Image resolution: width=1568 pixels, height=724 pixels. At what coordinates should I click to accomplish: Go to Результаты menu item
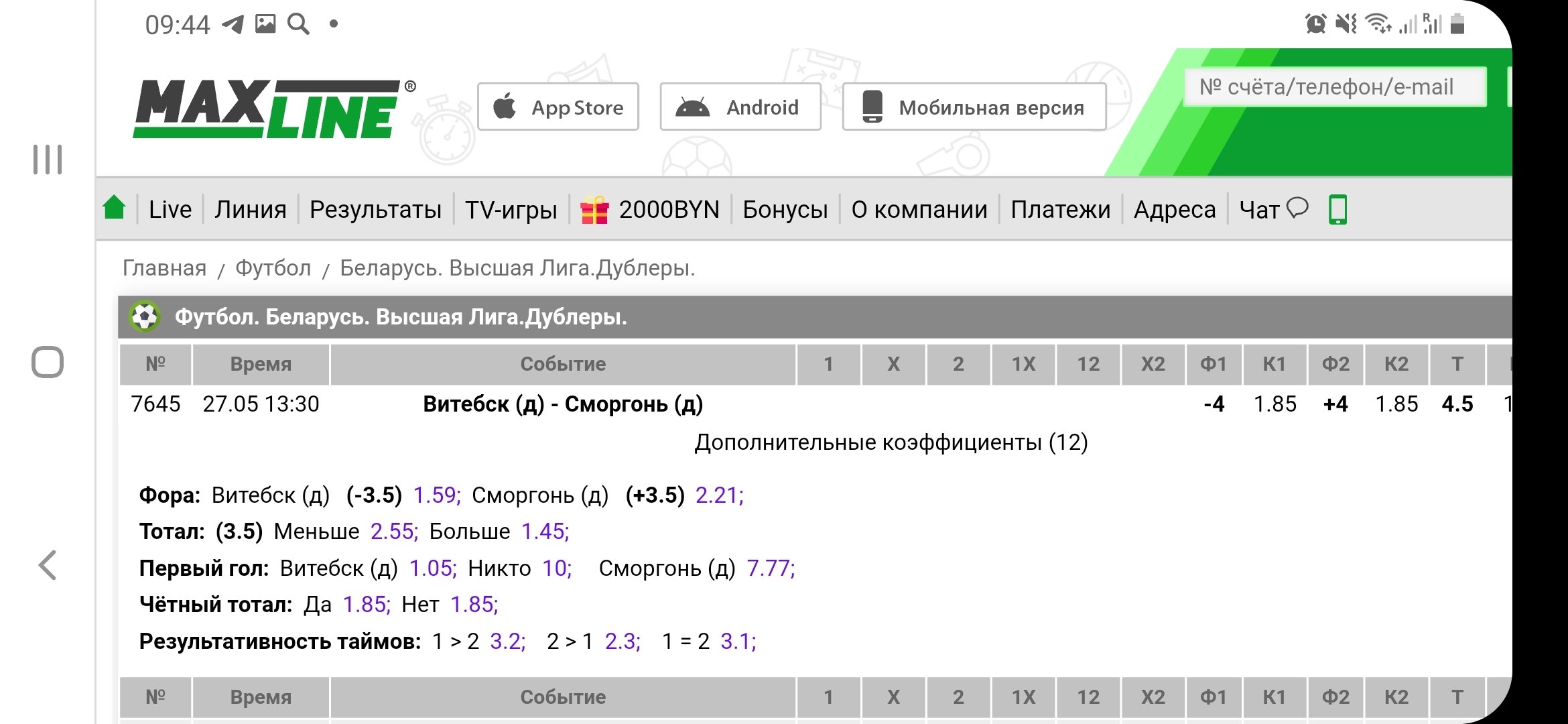pos(375,210)
